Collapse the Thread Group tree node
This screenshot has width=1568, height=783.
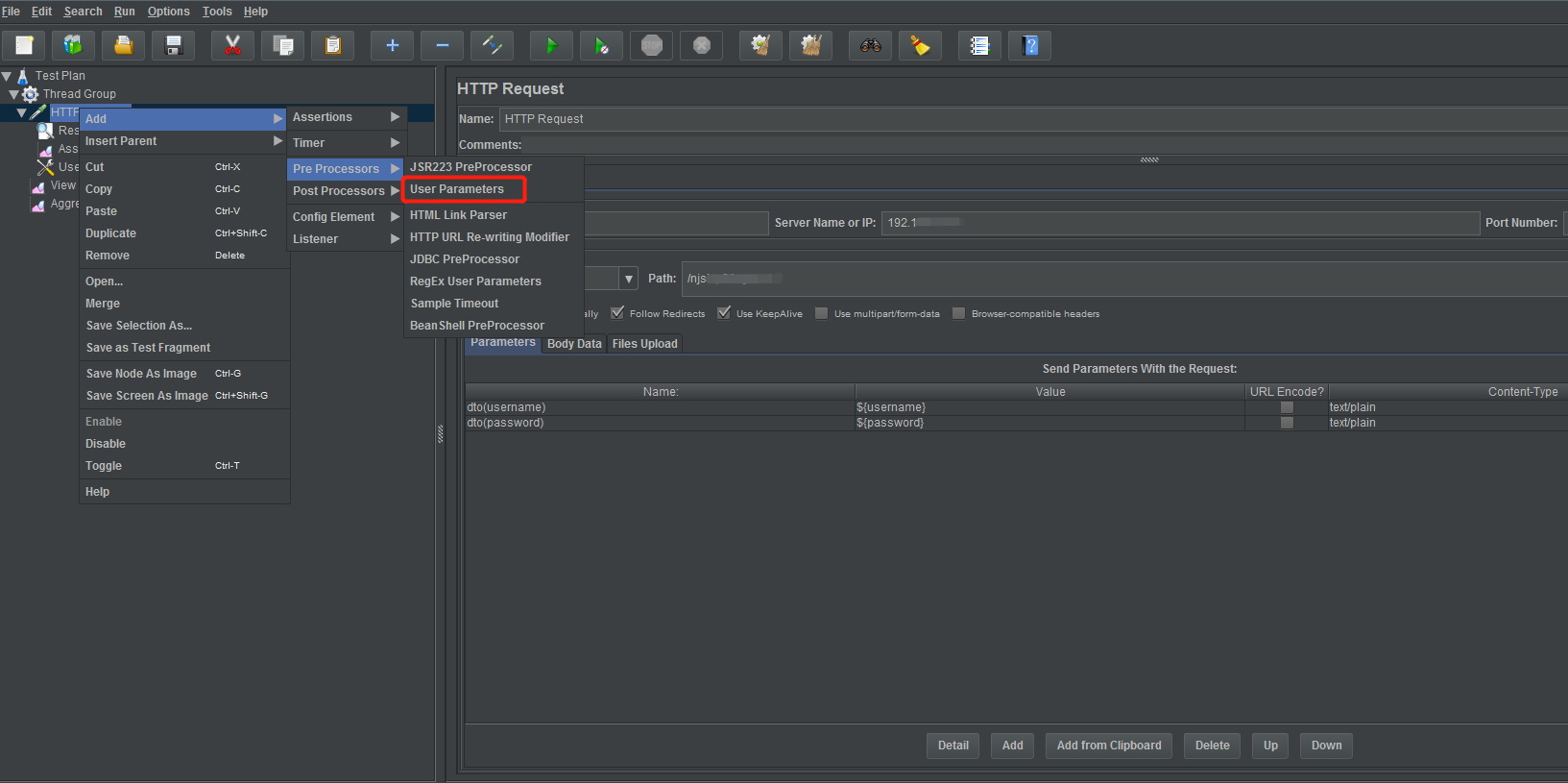tap(13, 94)
